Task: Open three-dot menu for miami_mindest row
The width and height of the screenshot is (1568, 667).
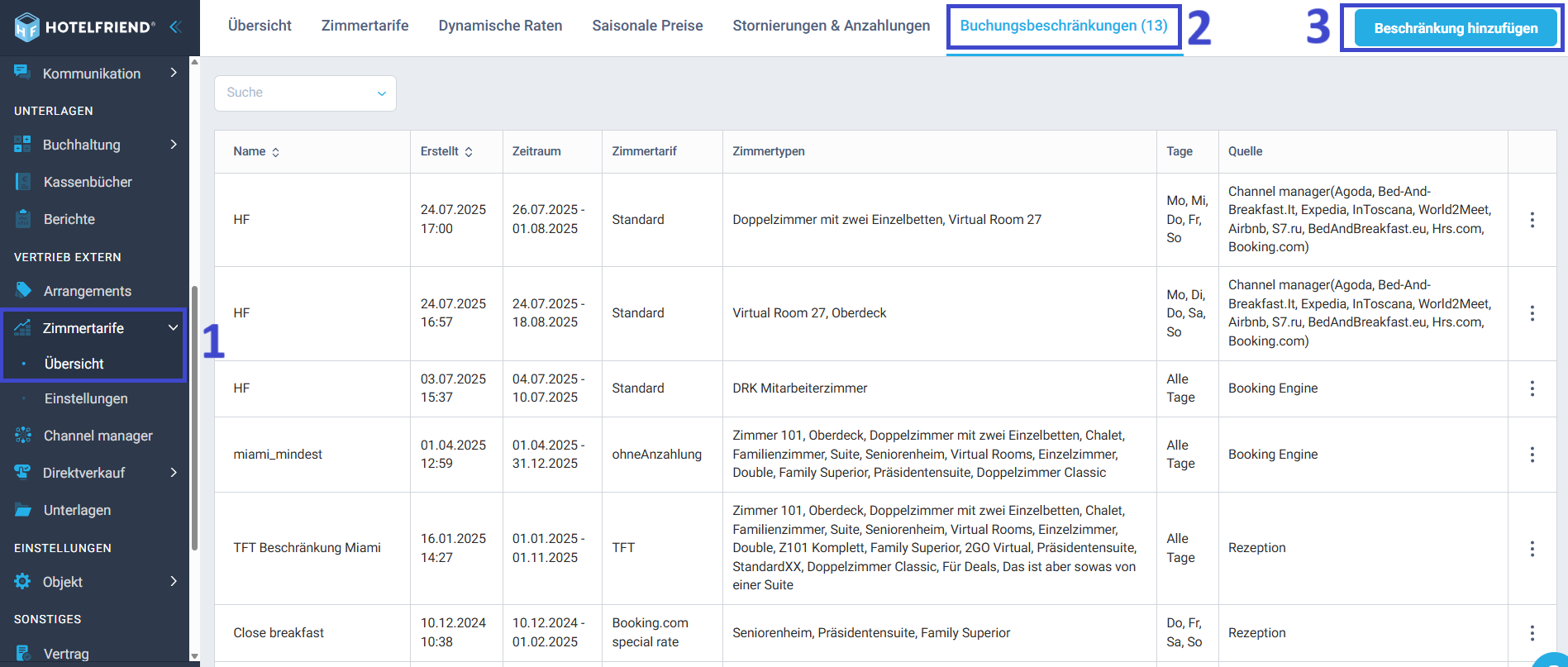Action: pyautogui.click(x=1532, y=455)
